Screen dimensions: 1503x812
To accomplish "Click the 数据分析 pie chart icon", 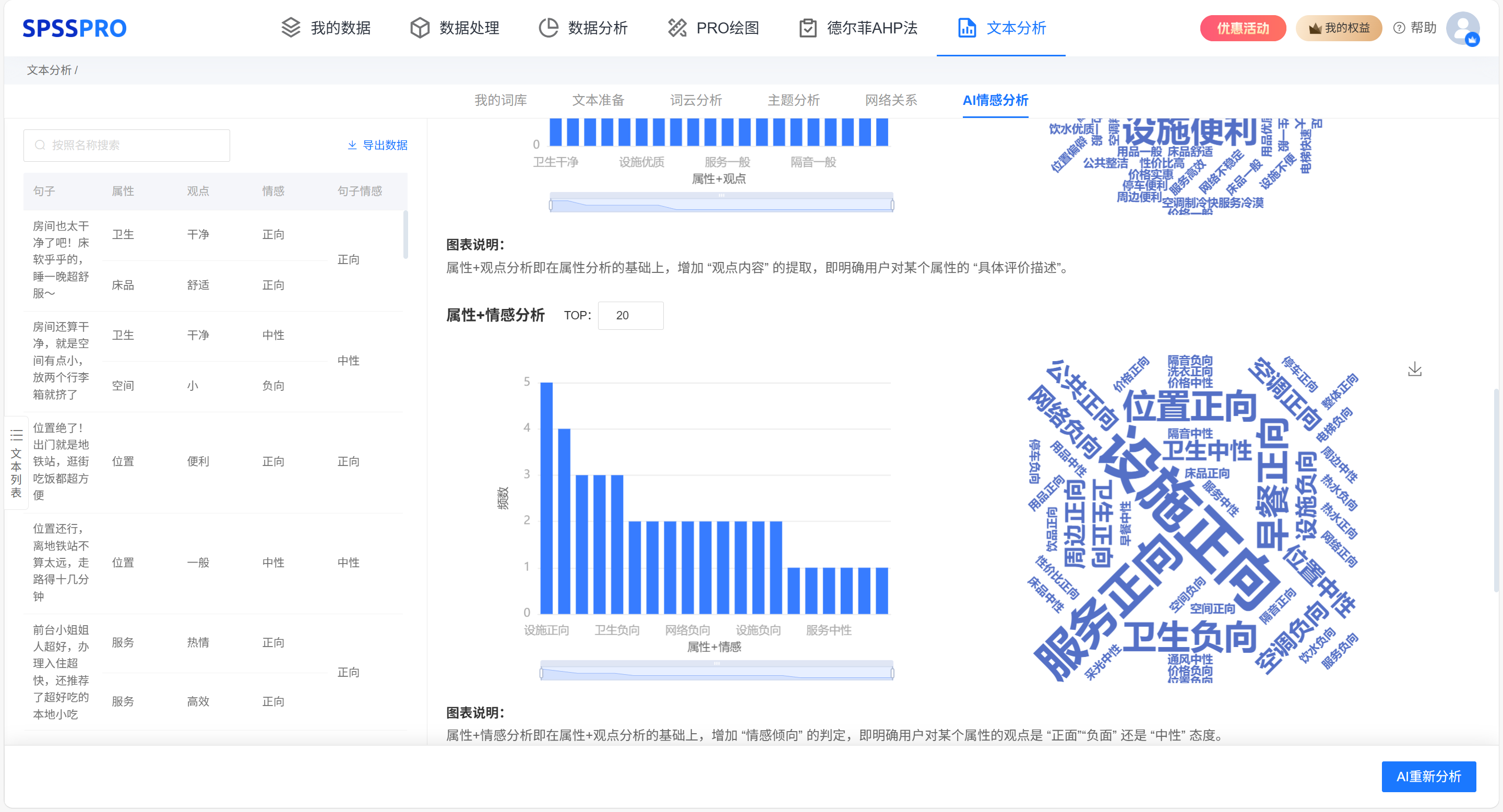I will coord(548,28).
